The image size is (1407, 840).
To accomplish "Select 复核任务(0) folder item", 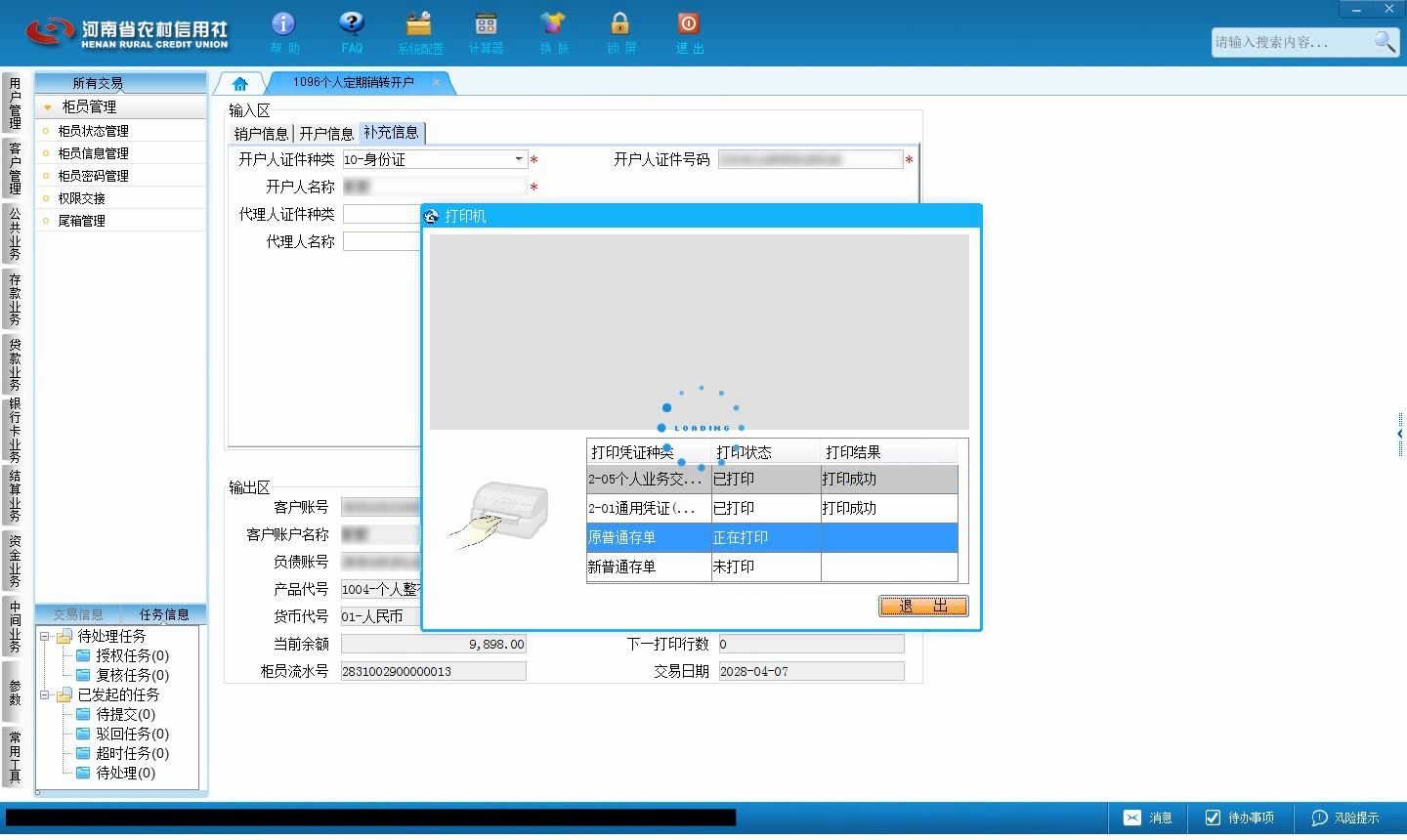I will (x=122, y=675).
